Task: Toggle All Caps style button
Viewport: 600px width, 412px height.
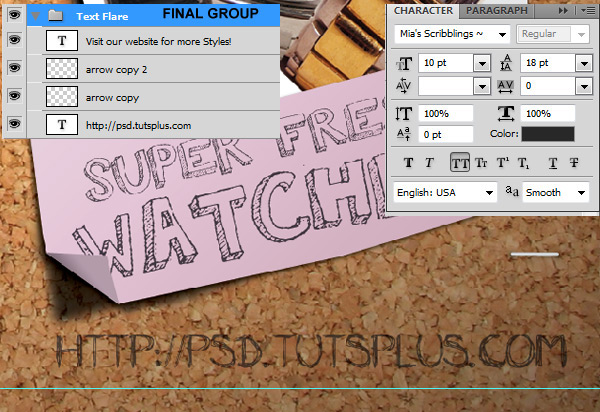Action: (x=460, y=163)
